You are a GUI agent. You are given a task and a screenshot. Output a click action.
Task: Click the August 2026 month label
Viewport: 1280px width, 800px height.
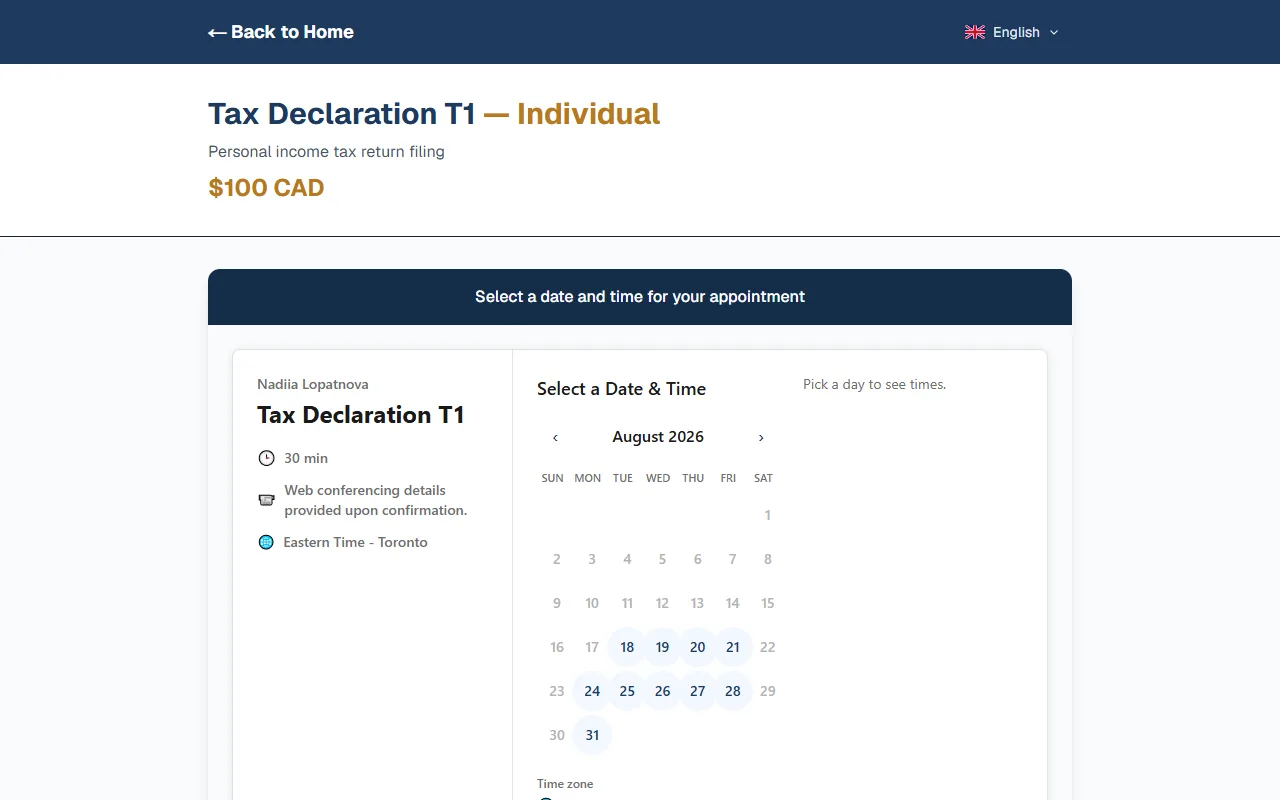658,437
